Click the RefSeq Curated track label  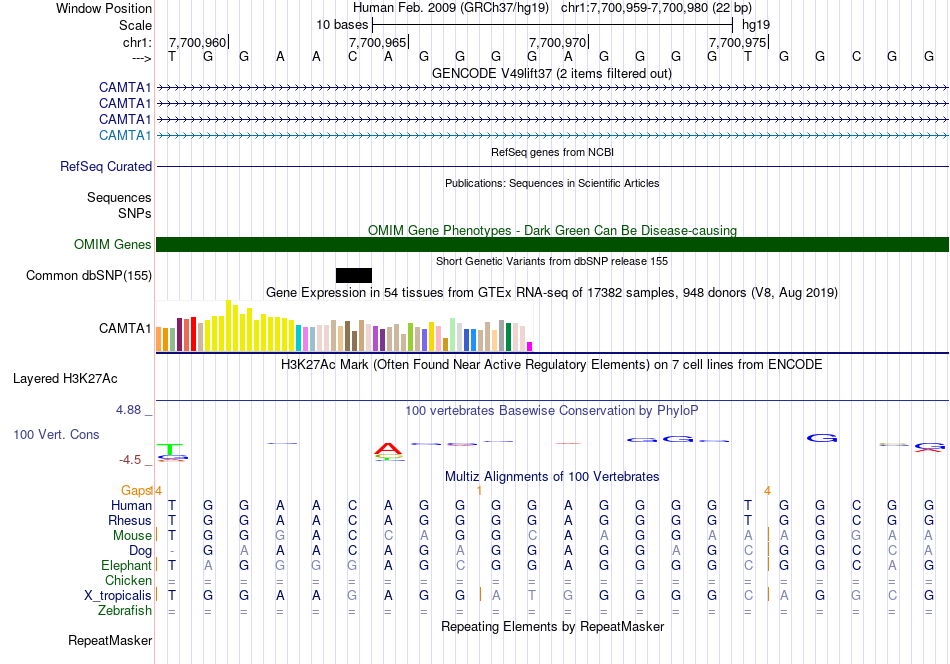pyautogui.click(x=106, y=166)
